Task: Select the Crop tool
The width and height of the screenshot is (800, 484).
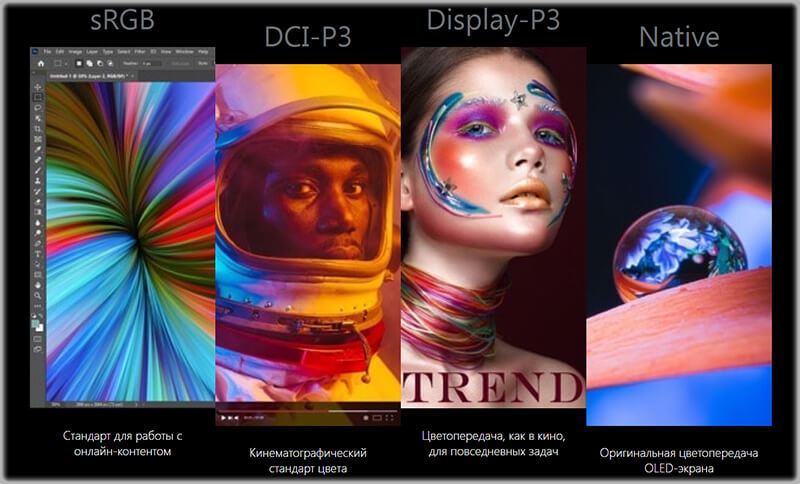Action: point(38,129)
